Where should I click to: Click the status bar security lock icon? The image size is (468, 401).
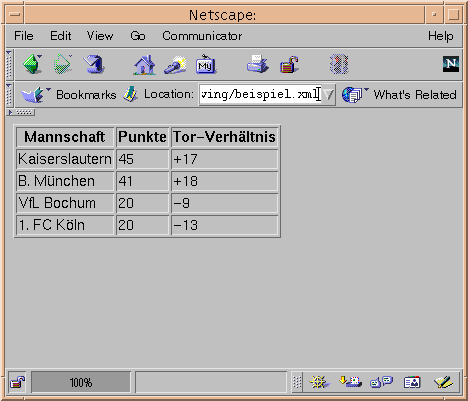point(17,382)
